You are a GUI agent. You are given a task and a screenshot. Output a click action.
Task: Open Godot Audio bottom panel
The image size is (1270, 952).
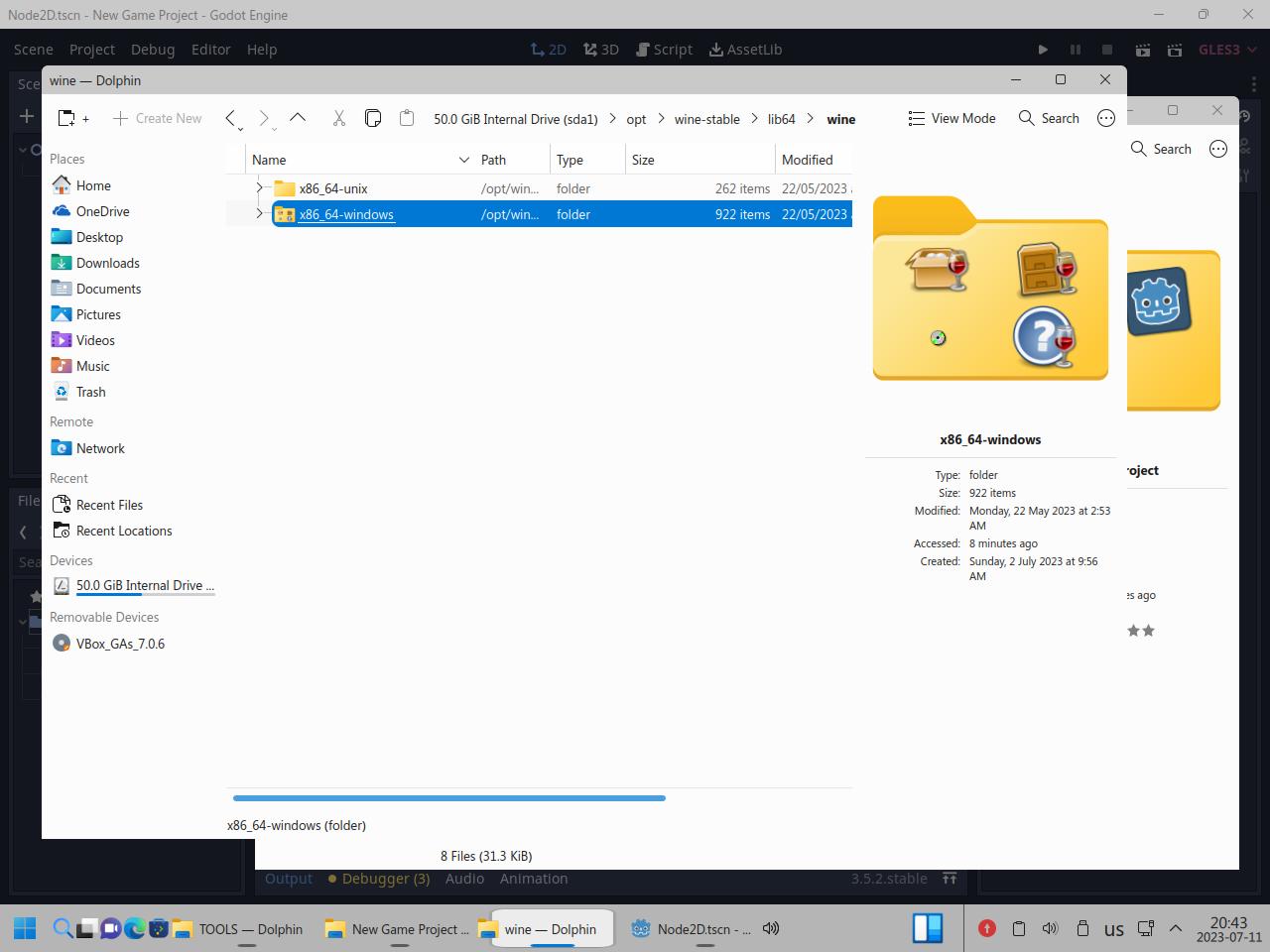[464, 879]
